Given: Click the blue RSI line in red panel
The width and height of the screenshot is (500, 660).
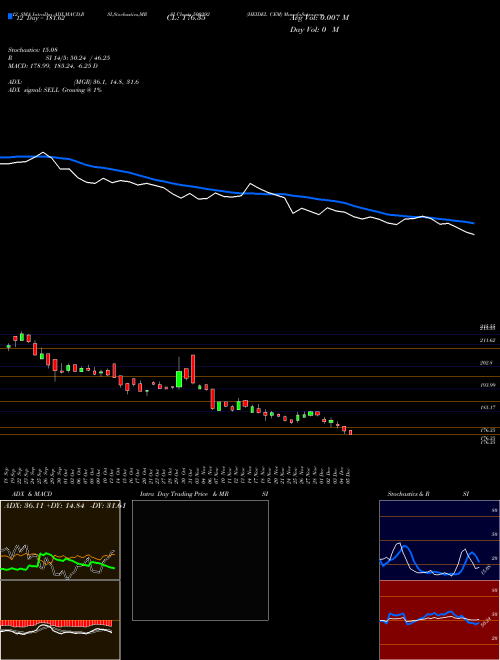Looking at the screenshot, I should point(429,617).
